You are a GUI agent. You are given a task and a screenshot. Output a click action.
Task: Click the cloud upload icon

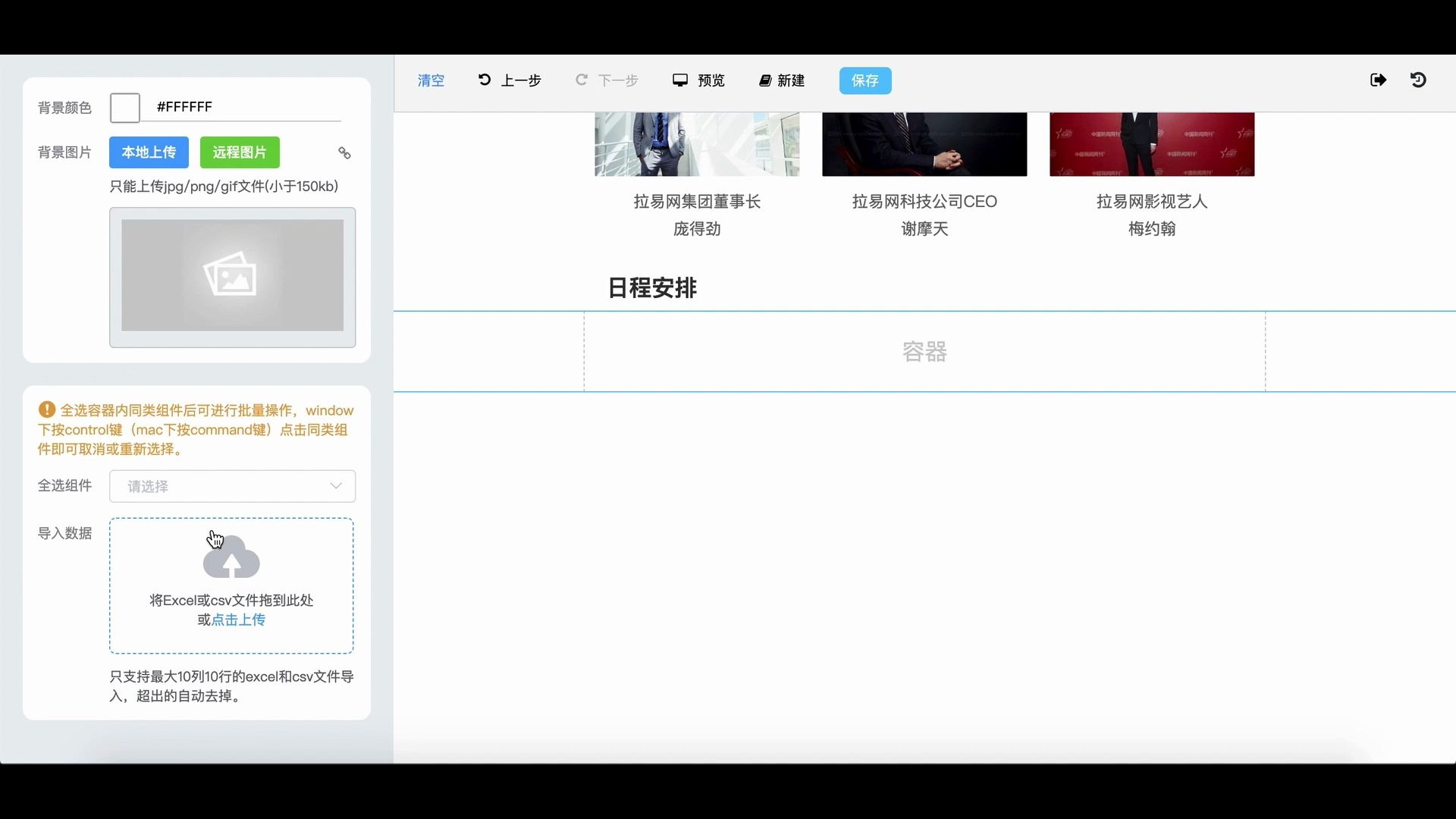[x=231, y=557]
